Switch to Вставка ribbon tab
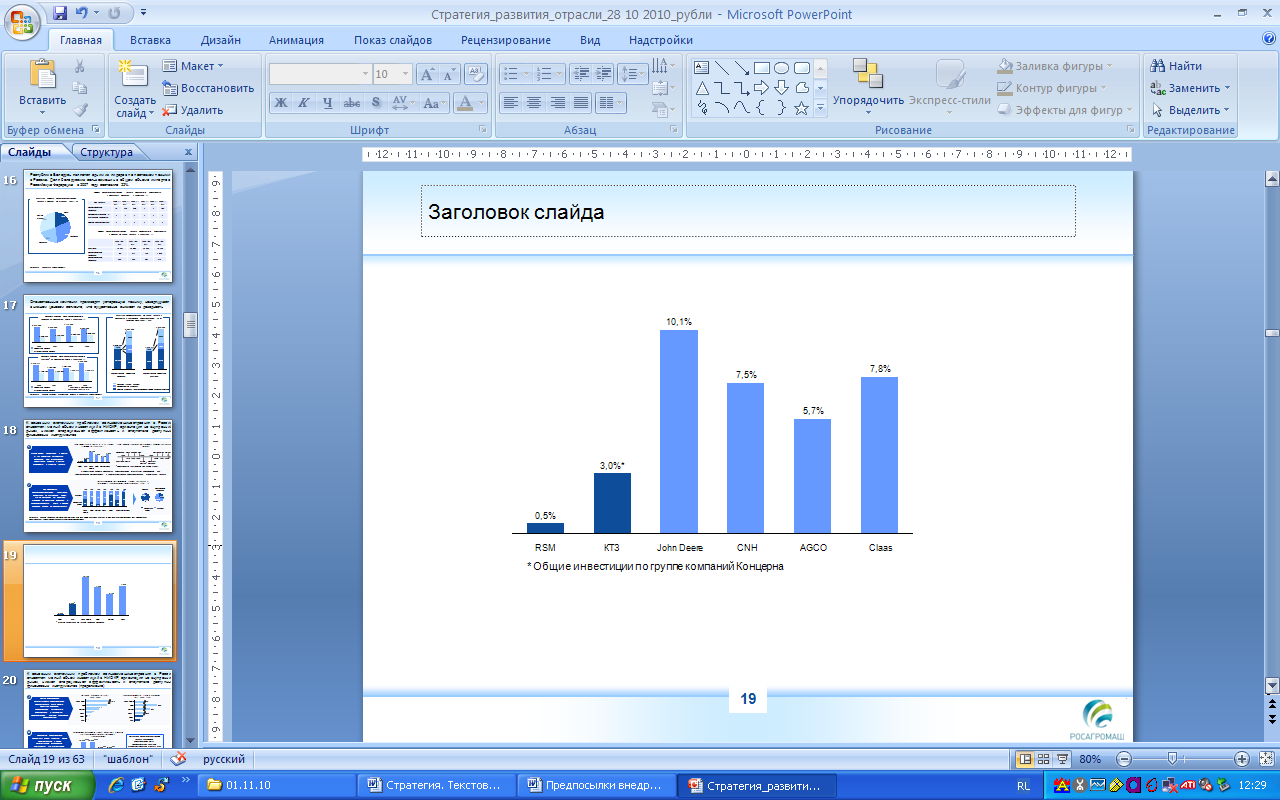 tap(150, 40)
